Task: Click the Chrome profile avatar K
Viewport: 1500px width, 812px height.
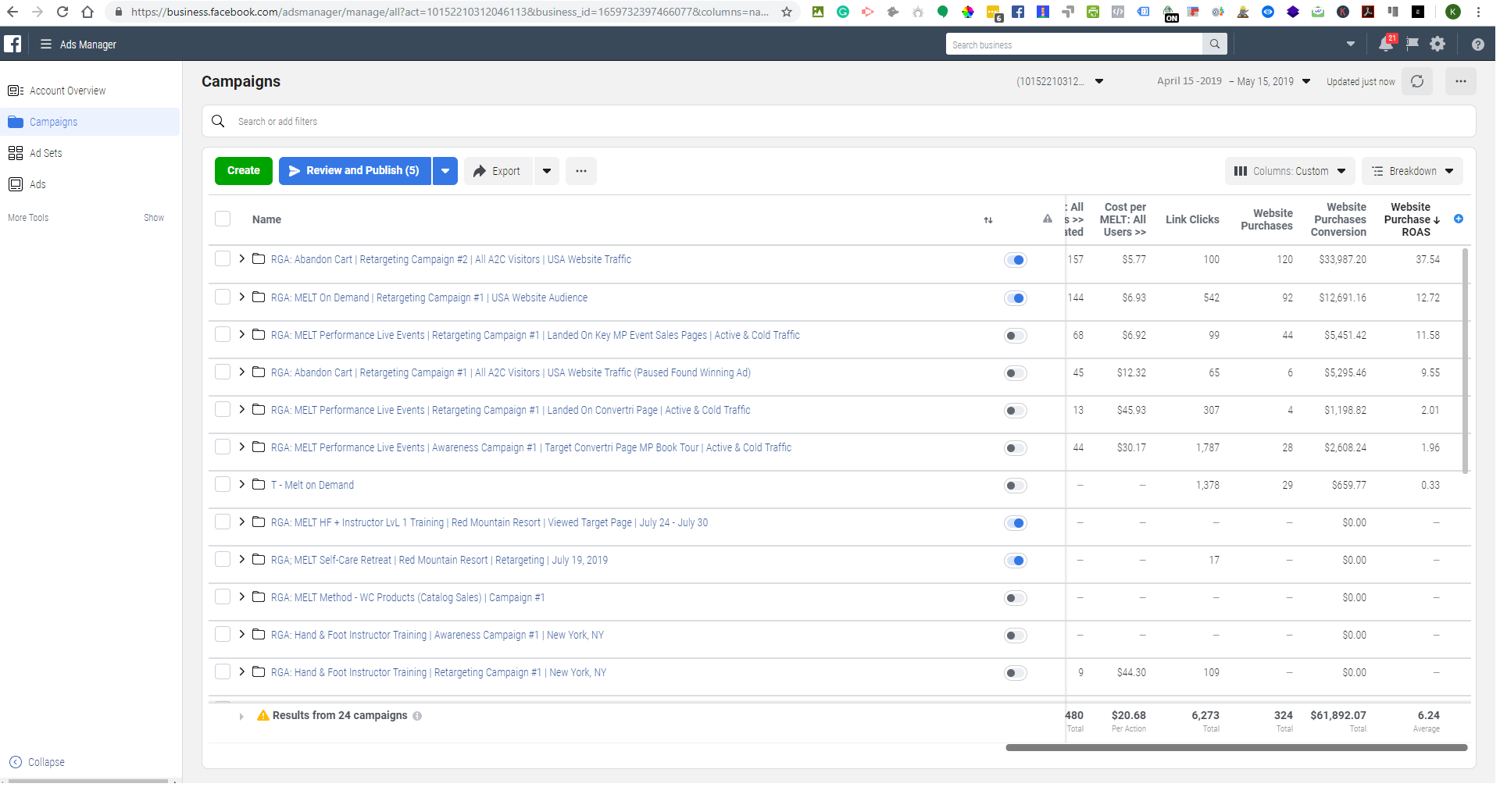Action: click(1452, 12)
